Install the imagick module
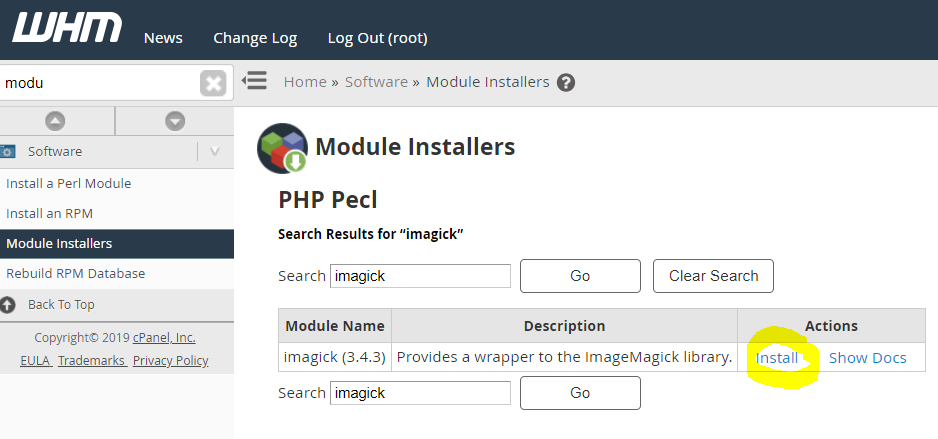 777,357
